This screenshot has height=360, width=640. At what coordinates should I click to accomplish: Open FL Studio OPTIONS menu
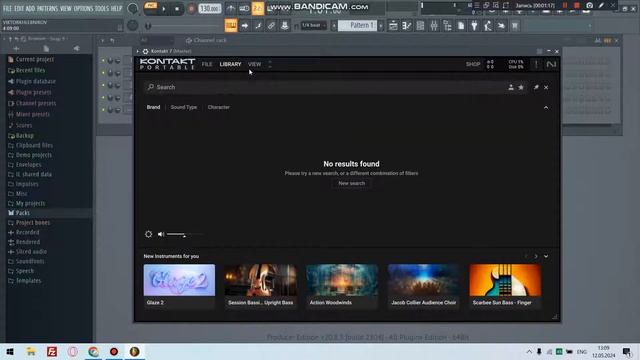pos(83,8)
